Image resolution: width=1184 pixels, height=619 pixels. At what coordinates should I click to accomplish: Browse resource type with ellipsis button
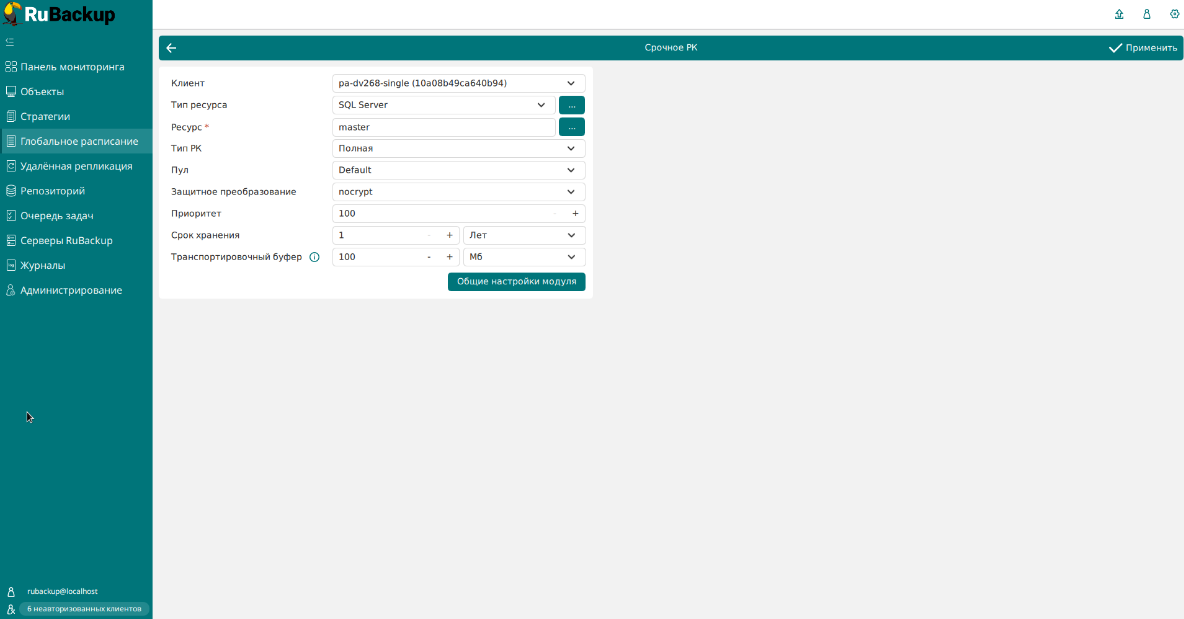(571, 105)
